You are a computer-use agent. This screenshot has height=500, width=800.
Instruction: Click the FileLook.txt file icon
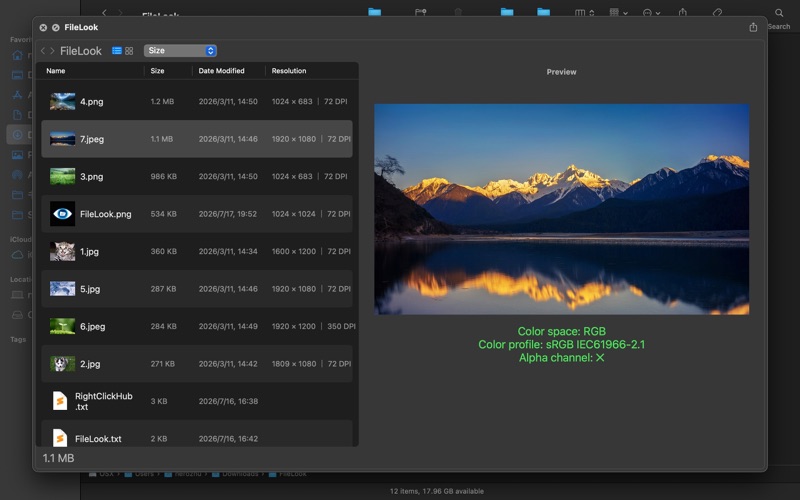pos(60,438)
